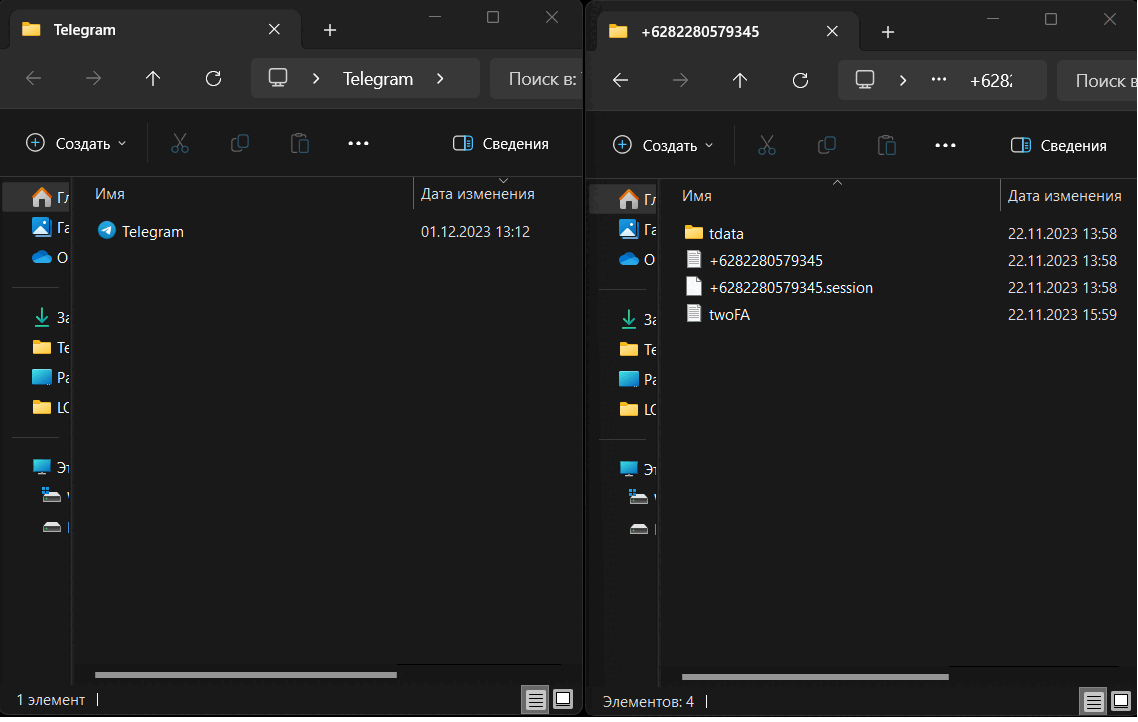Open the see more menu in left toolbar
Image resolution: width=1138 pixels, height=722 pixels.
tap(358, 144)
